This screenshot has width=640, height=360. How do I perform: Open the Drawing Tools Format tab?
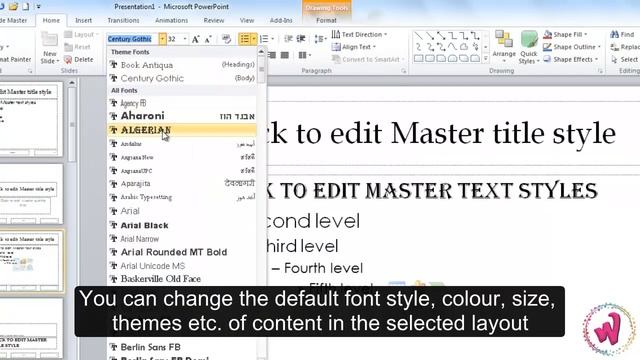point(326,20)
